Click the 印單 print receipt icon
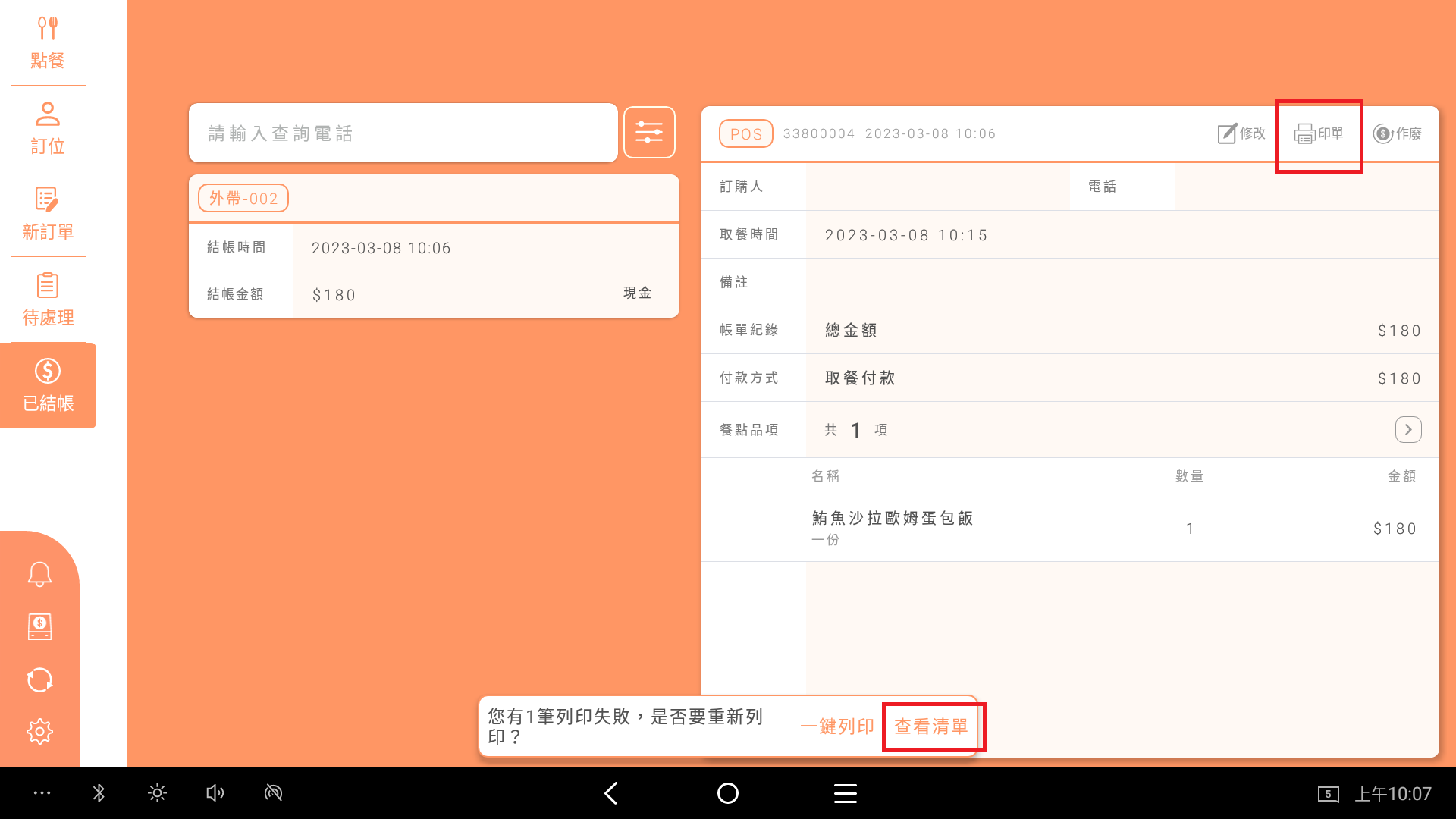Image resolution: width=1456 pixels, height=819 pixels. (1318, 134)
